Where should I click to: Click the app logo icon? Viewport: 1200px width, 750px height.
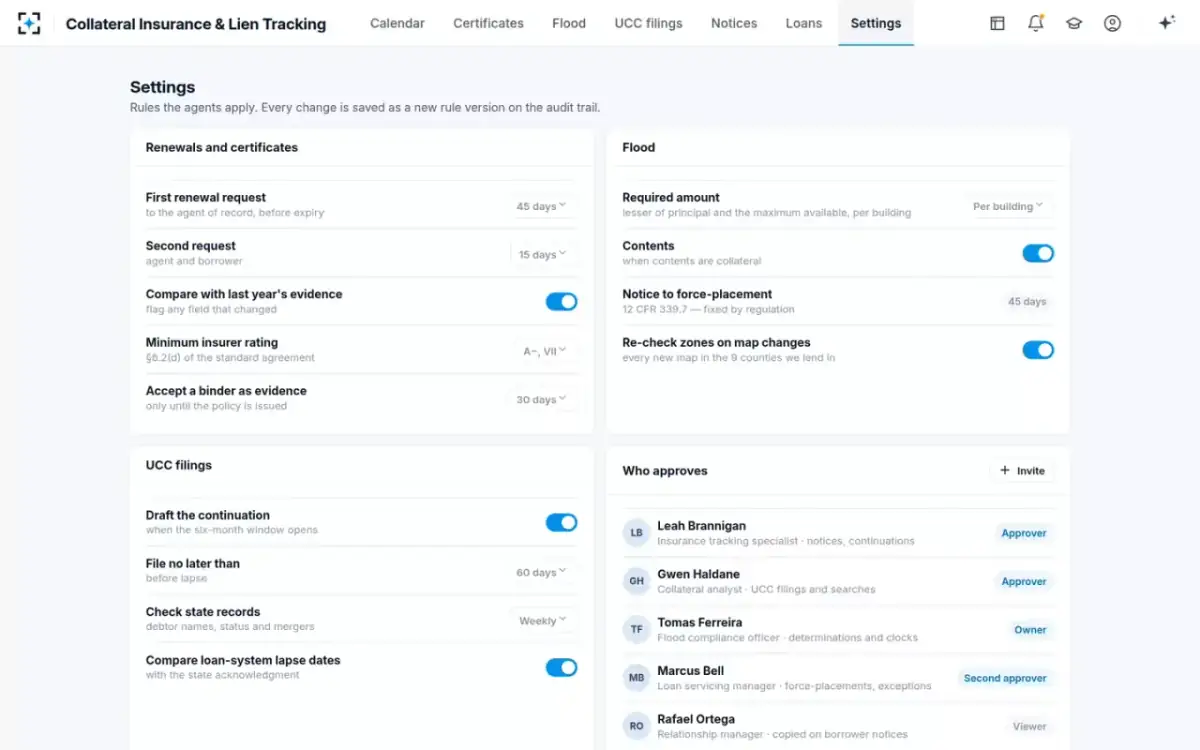(29, 23)
